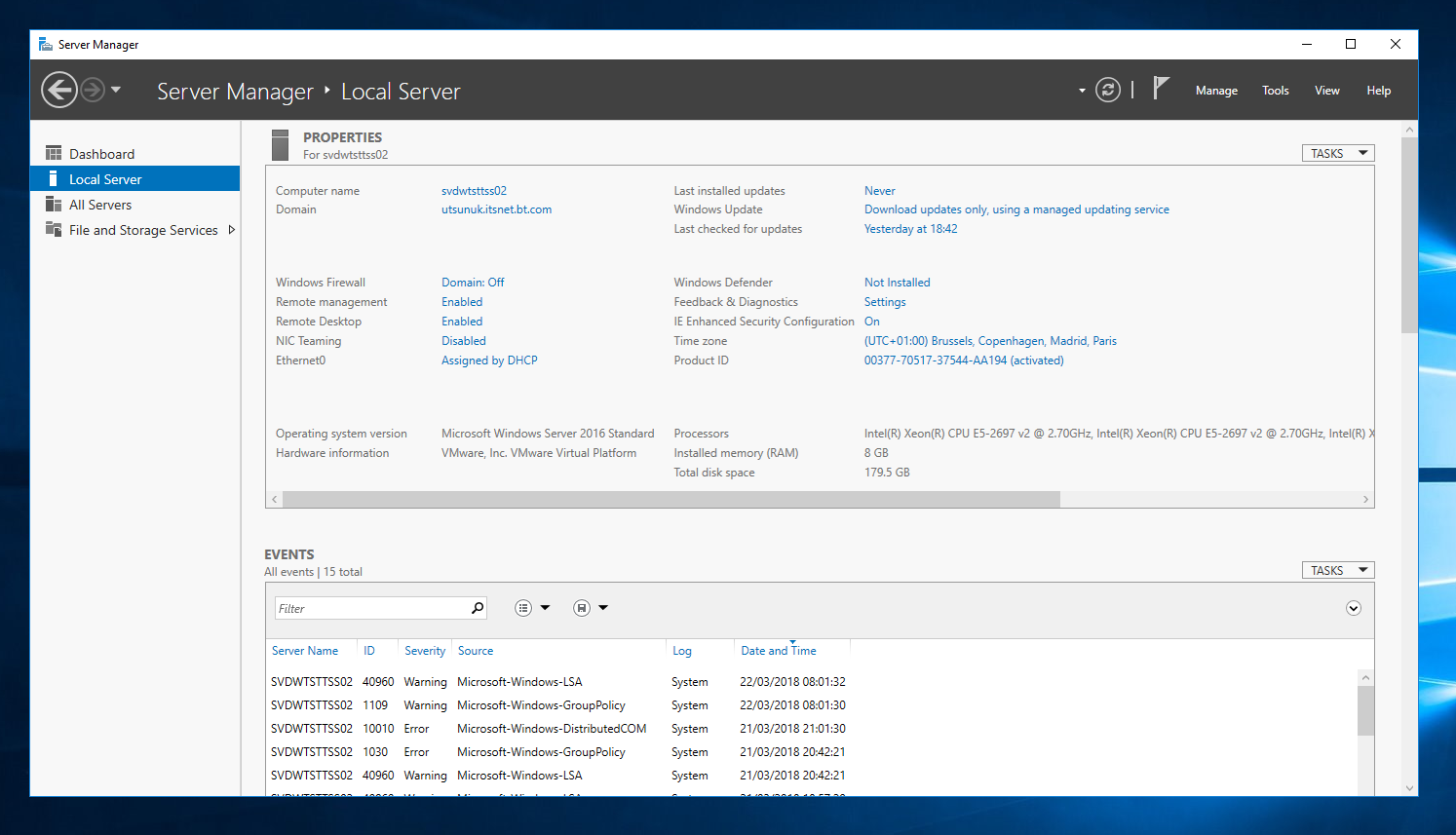The width and height of the screenshot is (1456, 835).
Task: Click the Local Server sidebar icon
Action: point(54,179)
